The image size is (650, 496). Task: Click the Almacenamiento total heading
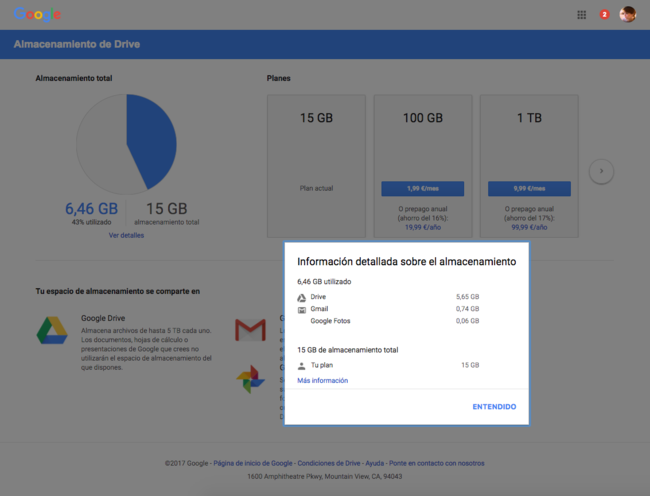[x=74, y=78]
